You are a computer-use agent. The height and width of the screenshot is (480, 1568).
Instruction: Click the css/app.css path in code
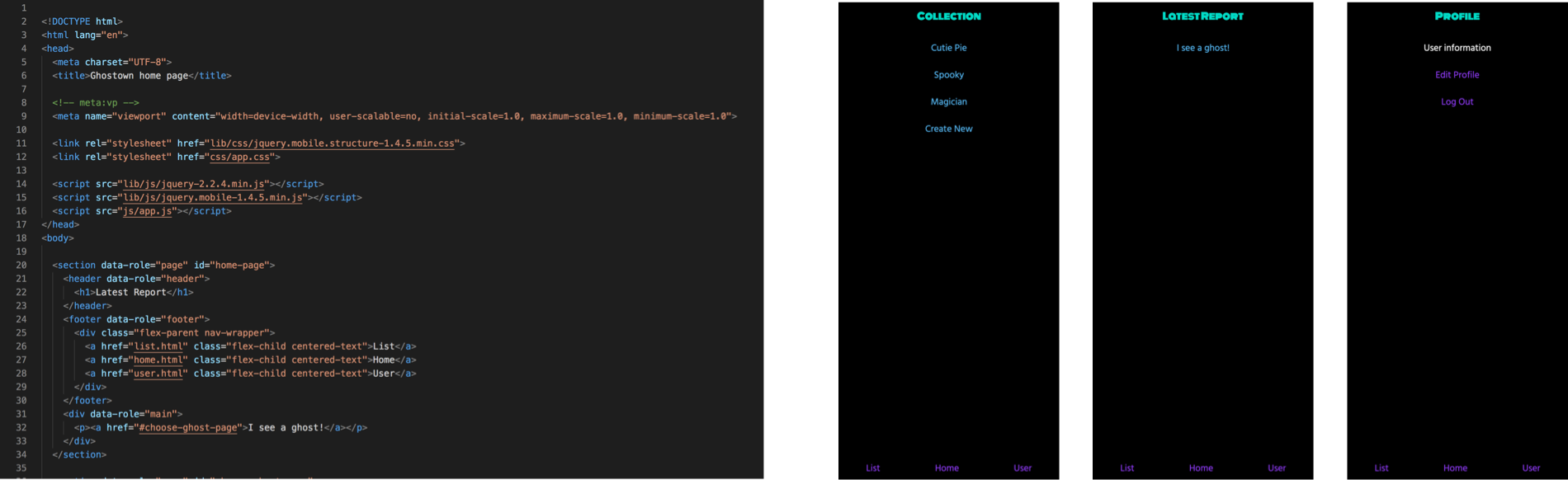point(239,157)
